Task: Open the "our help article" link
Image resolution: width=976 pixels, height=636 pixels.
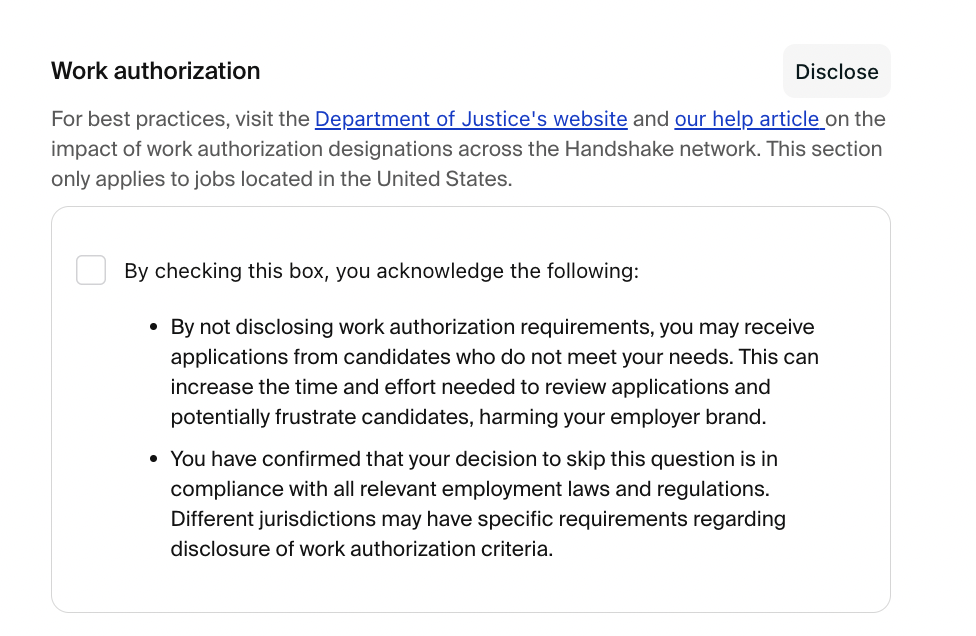Action: pyautogui.click(x=747, y=120)
